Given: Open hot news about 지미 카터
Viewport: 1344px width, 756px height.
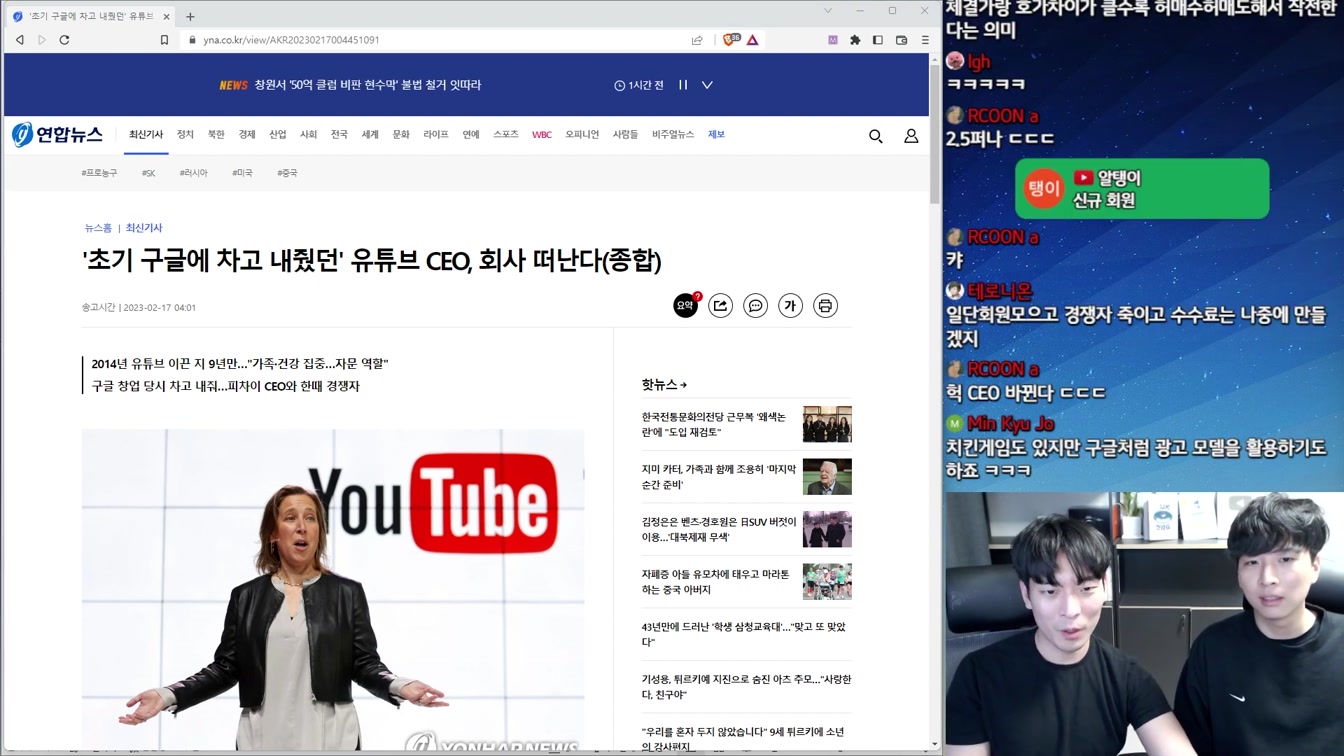Looking at the screenshot, I should coord(719,476).
